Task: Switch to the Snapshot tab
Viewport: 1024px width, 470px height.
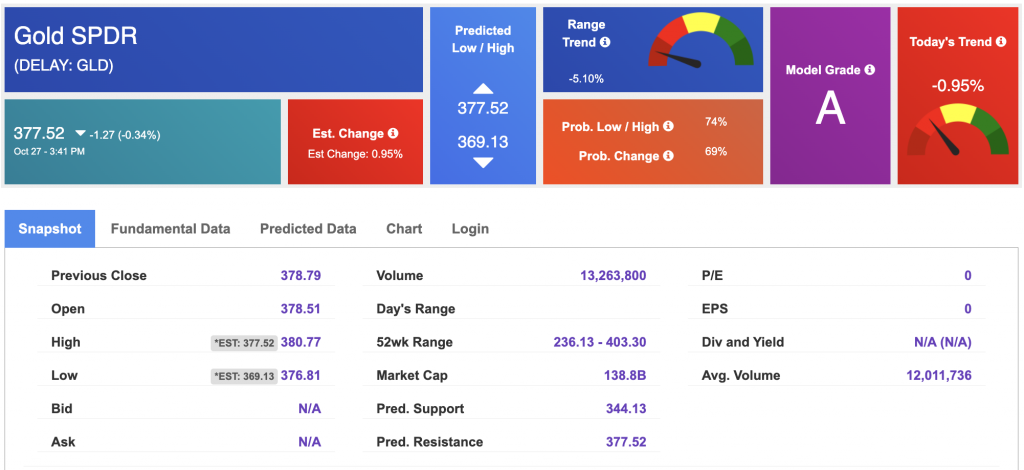Action: (x=50, y=229)
